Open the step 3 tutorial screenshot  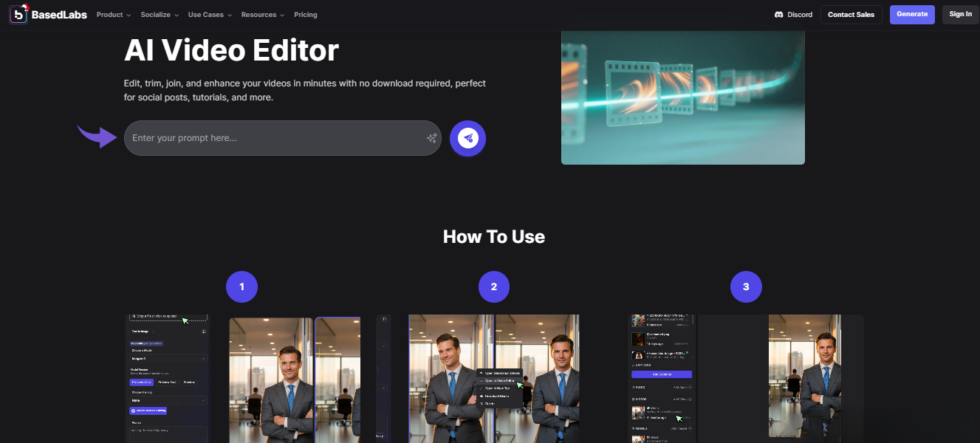coord(746,379)
